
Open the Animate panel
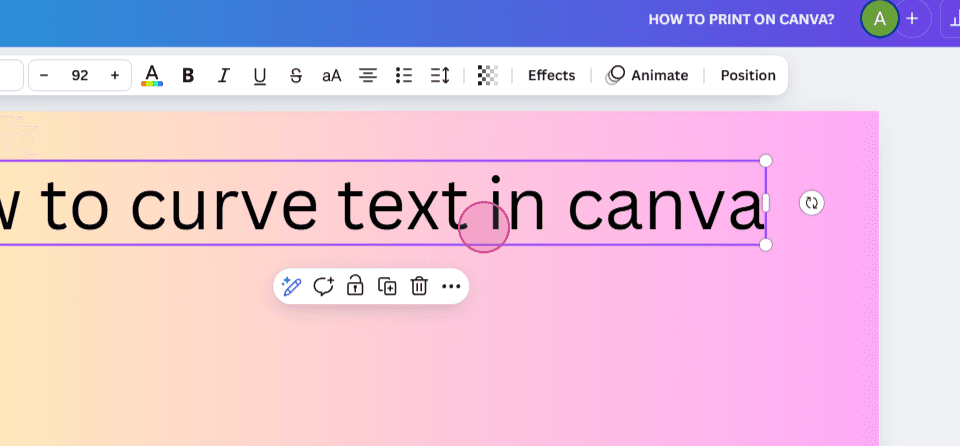point(647,75)
